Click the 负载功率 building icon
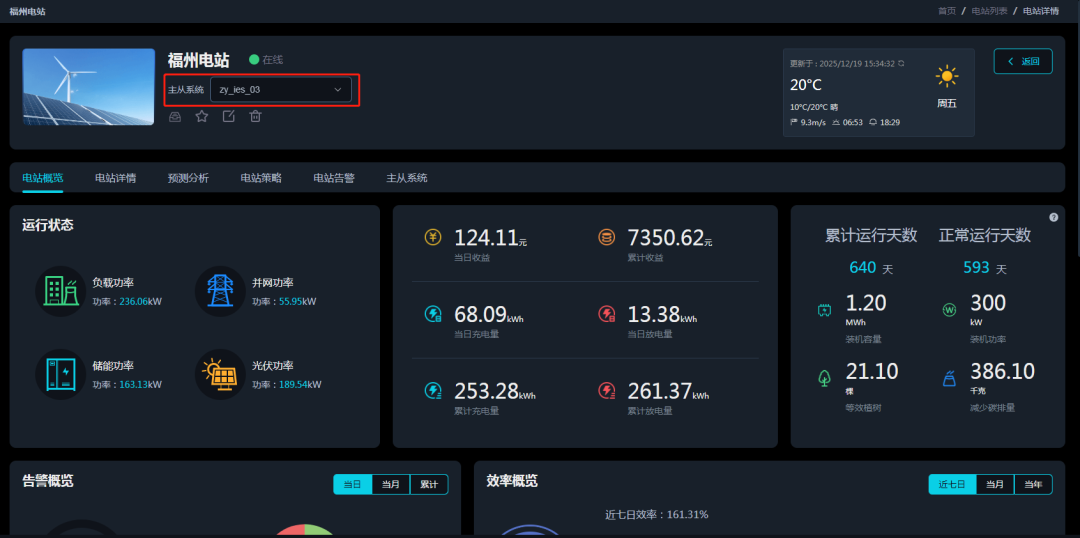This screenshot has width=1080, height=538. click(61, 291)
